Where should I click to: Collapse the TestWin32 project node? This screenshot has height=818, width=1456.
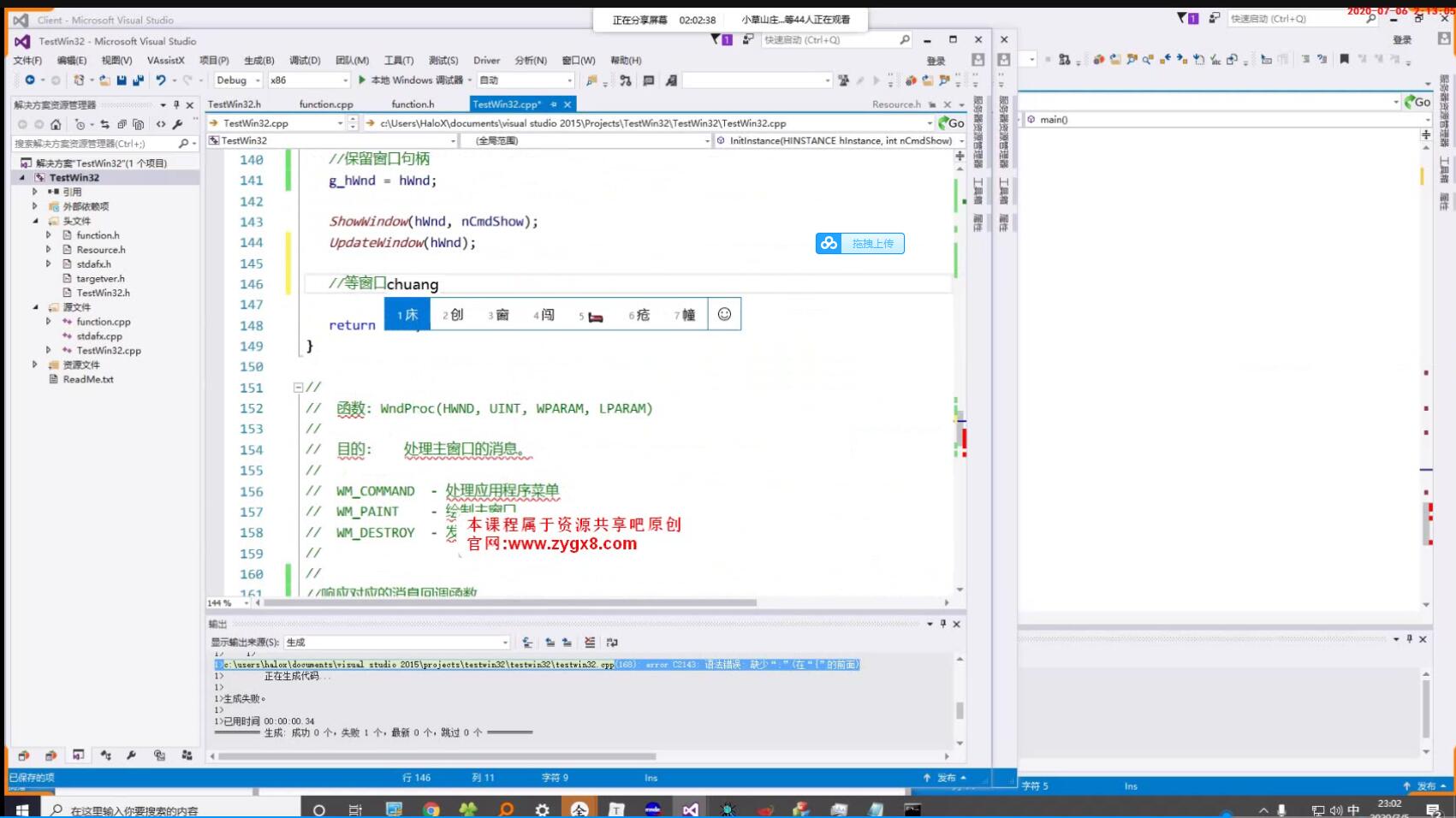pos(23,177)
